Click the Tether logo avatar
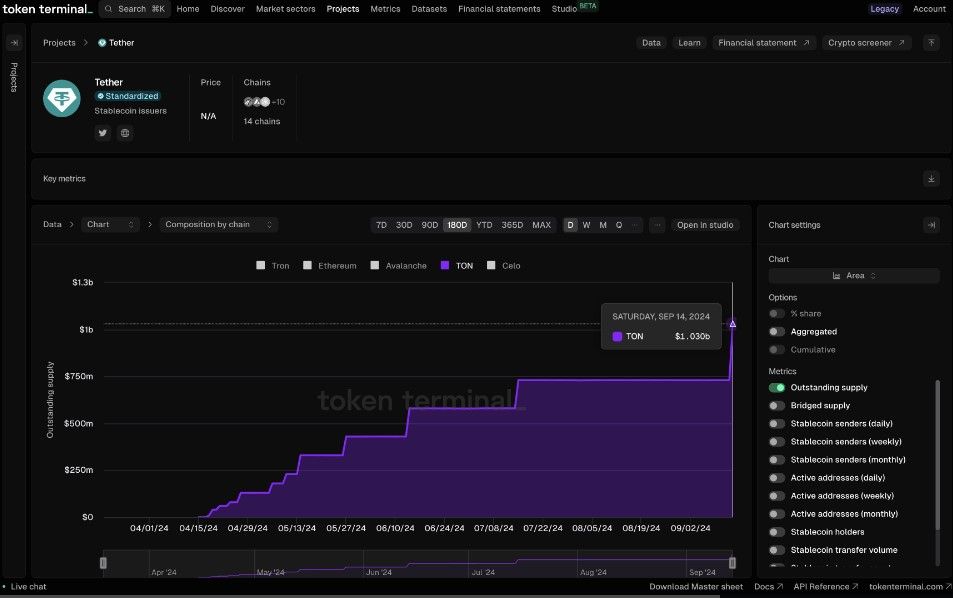953x598 pixels. tap(61, 98)
